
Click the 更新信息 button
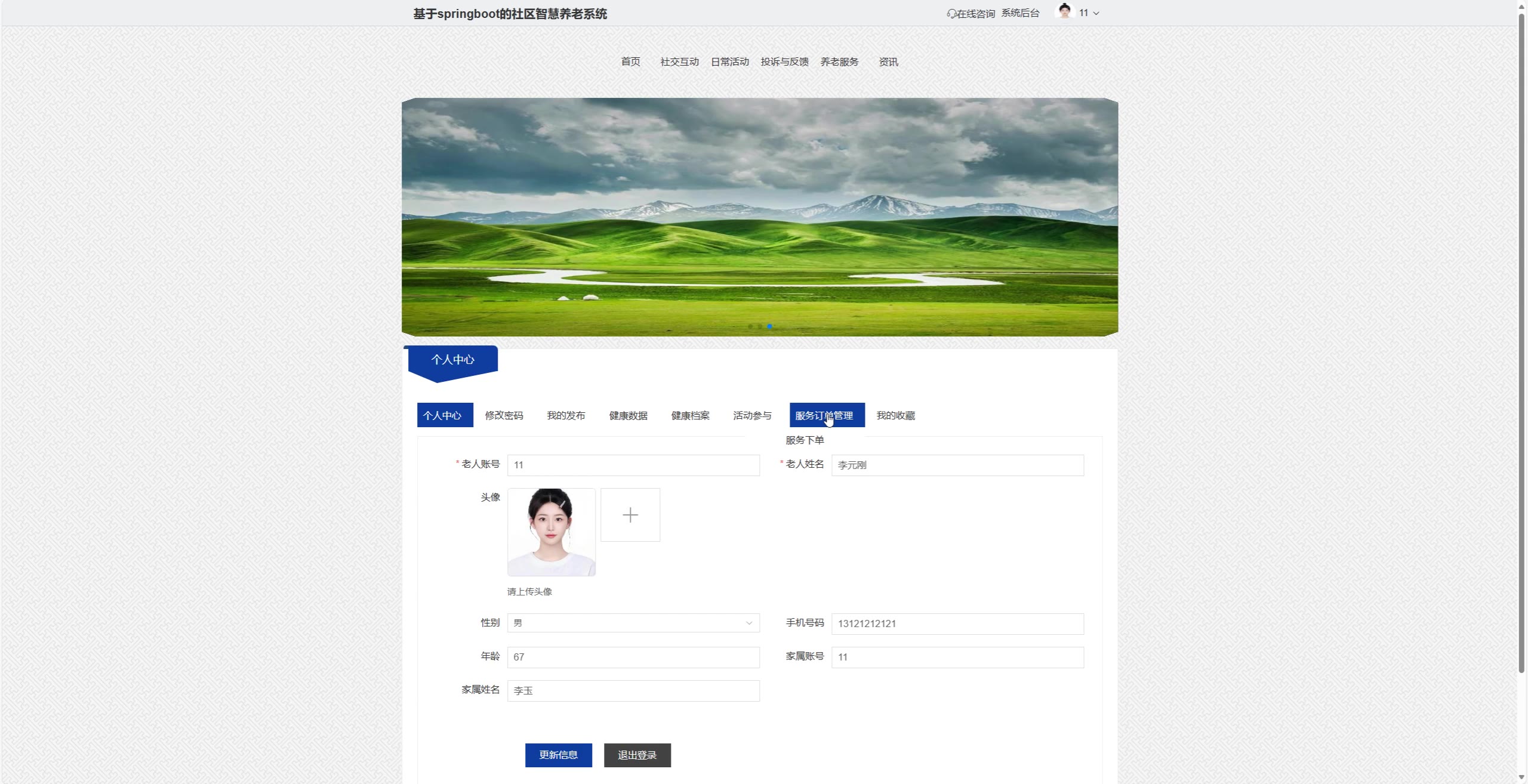click(x=558, y=755)
